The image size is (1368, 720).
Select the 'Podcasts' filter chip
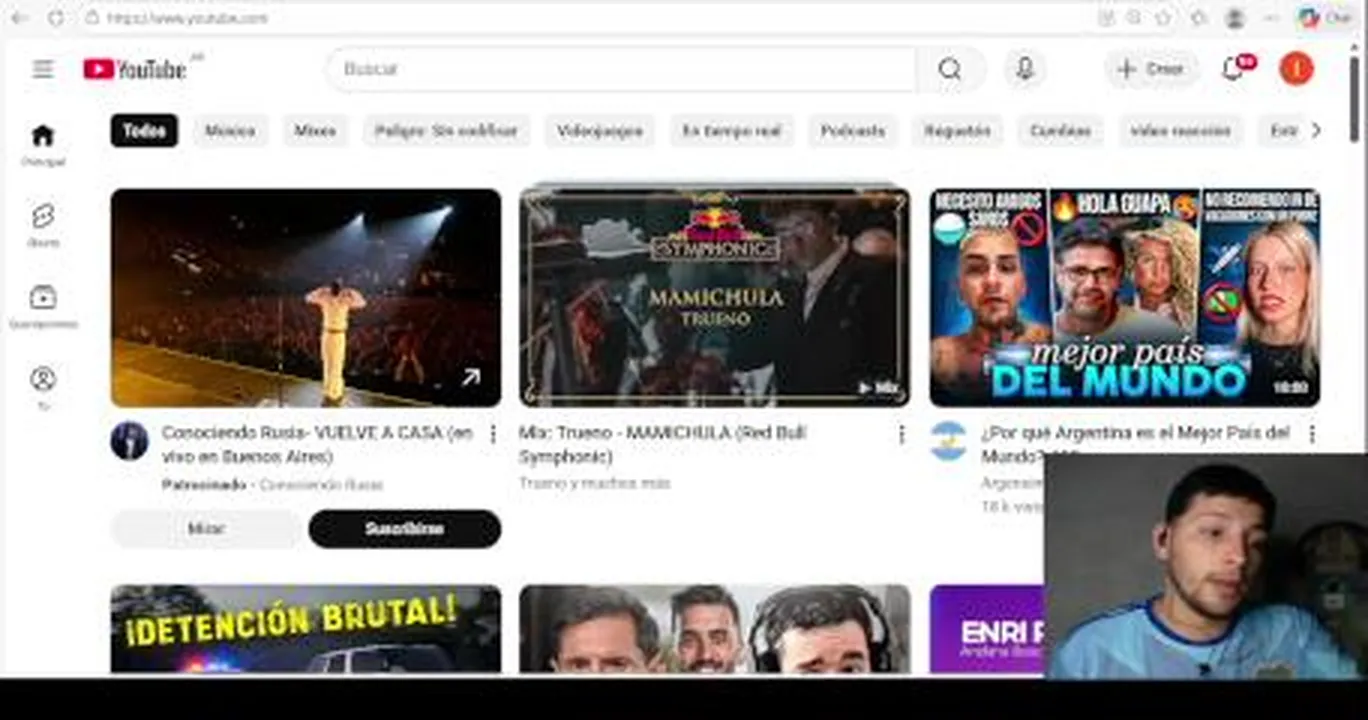coord(853,131)
